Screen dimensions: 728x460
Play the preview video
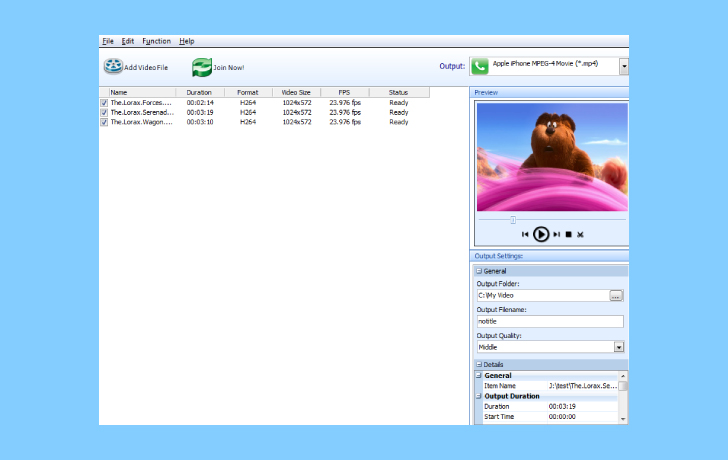540,234
